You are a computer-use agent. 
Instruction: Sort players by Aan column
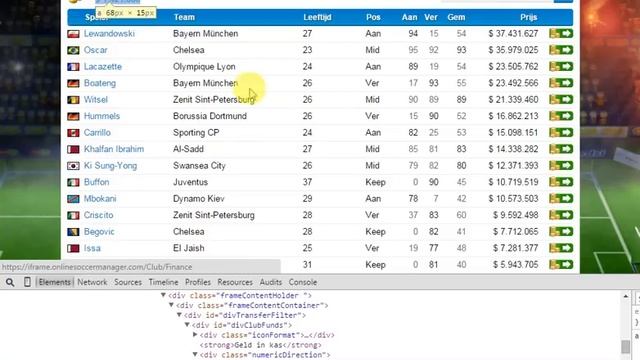[x=409, y=17]
